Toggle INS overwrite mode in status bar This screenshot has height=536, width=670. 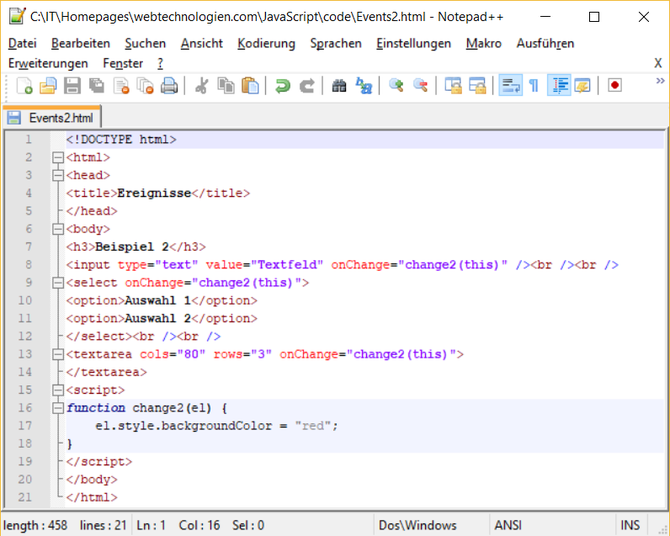(x=630, y=525)
